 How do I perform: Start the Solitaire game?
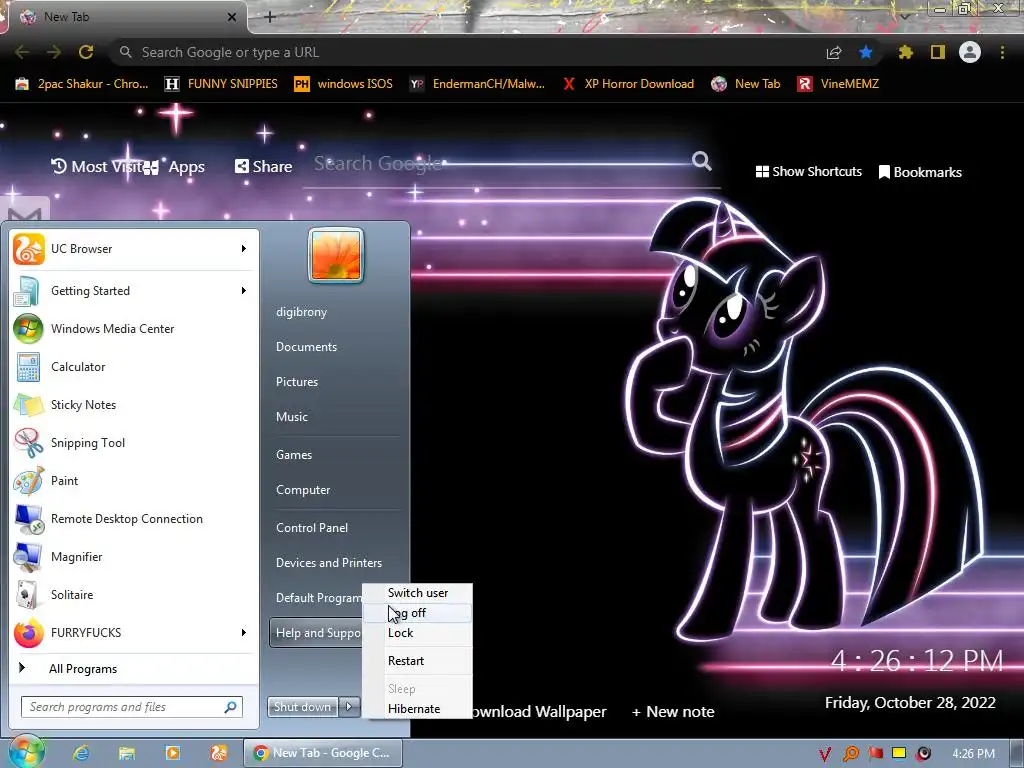point(134,594)
